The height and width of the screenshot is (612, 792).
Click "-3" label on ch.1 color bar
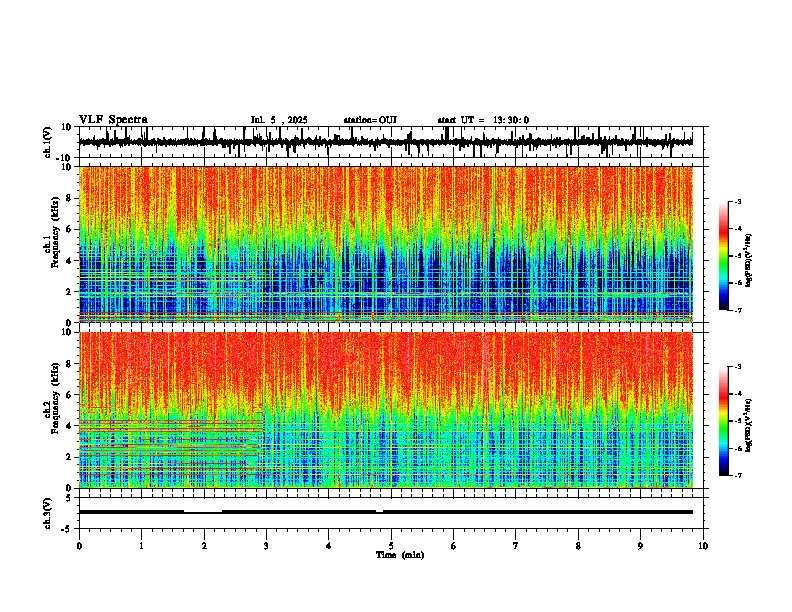738,201
